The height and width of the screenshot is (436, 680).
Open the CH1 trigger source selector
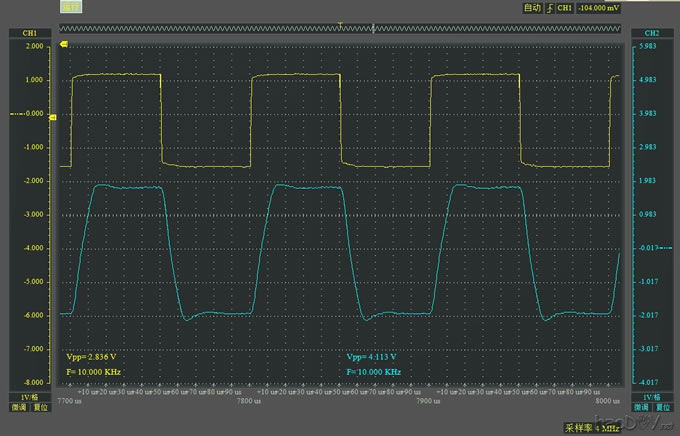coord(565,8)
